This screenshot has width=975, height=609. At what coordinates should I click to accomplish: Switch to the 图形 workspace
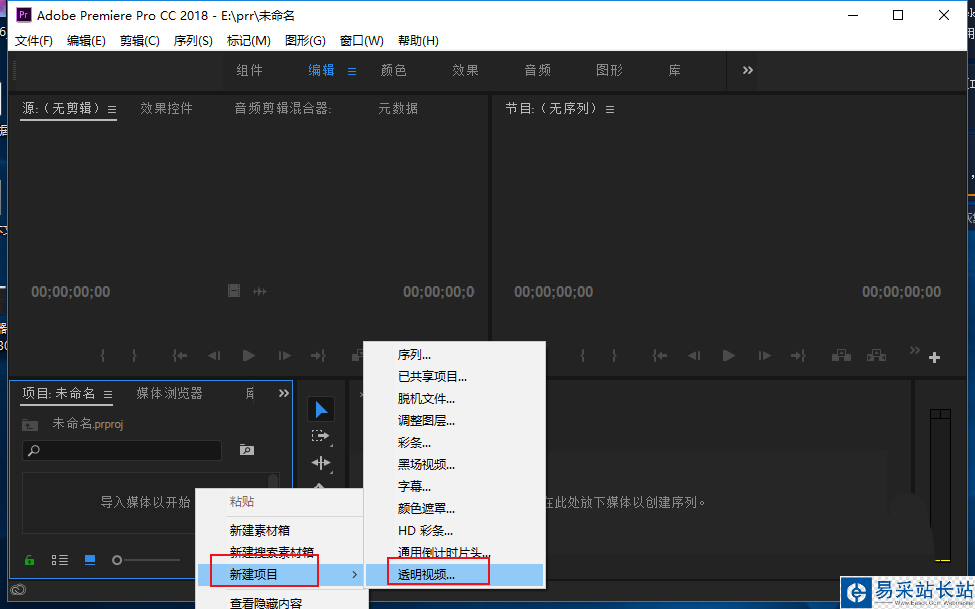tap(609, 70)
